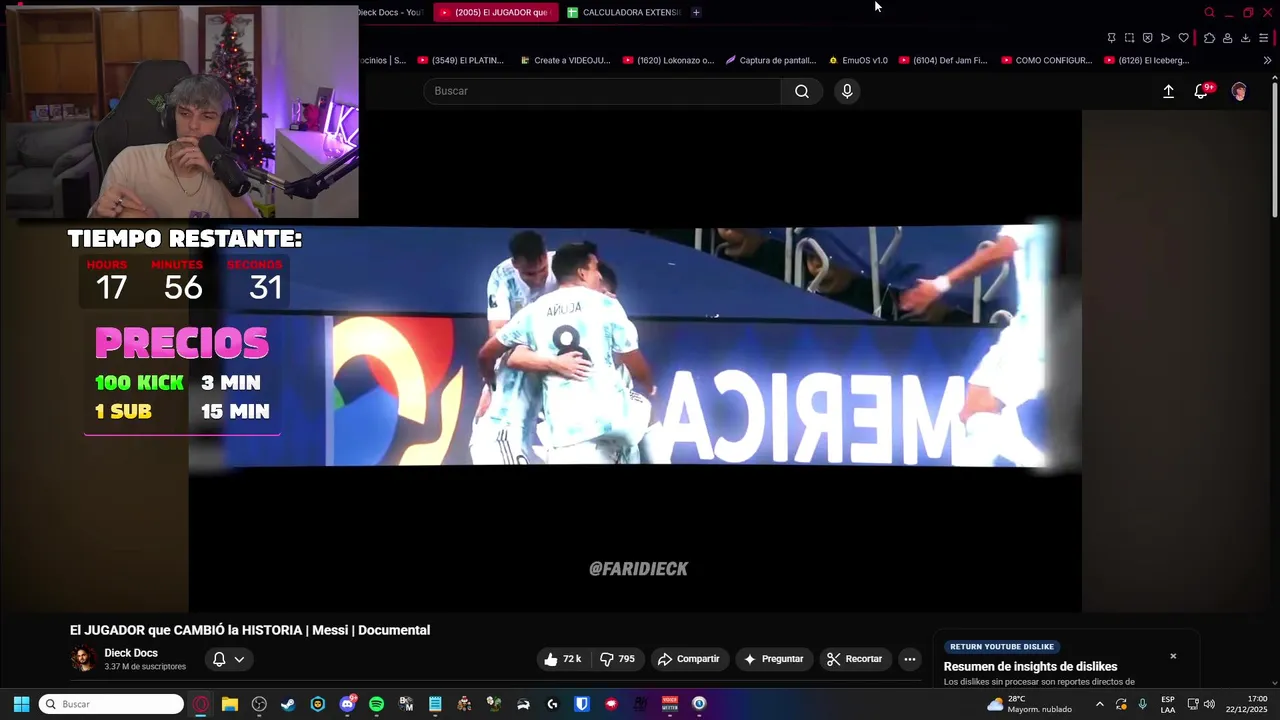
Task: Open the "(3549) El PLATIN..." bookmark
Action: tap(460, 60)
